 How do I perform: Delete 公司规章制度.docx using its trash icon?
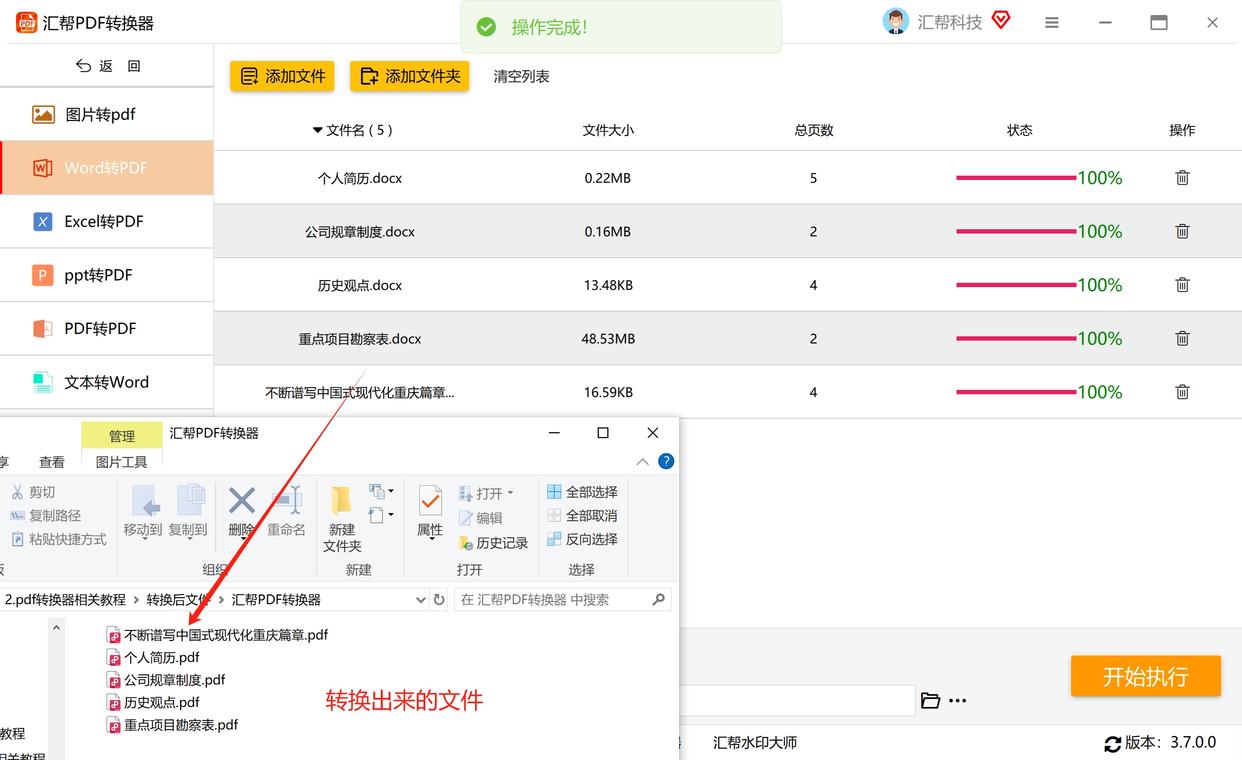(x=1181, y=231)
